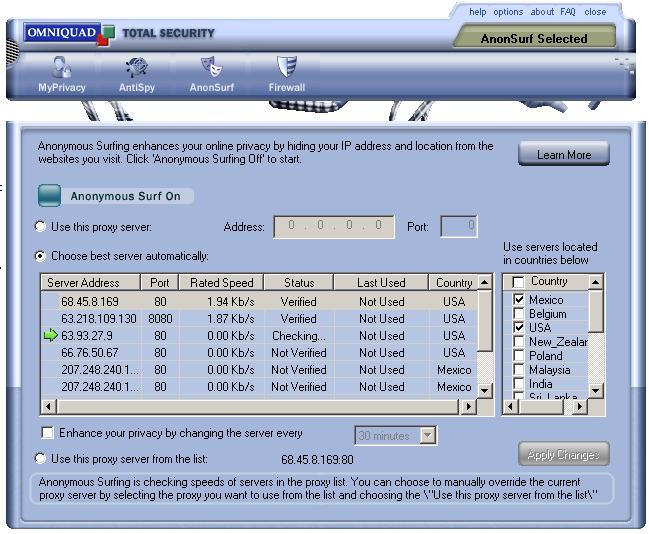Viewport: 649px width, 534px height.
Task: Uncheck the Mexico country checkbox
Action: pyautogui.click(x=519, y=299)
